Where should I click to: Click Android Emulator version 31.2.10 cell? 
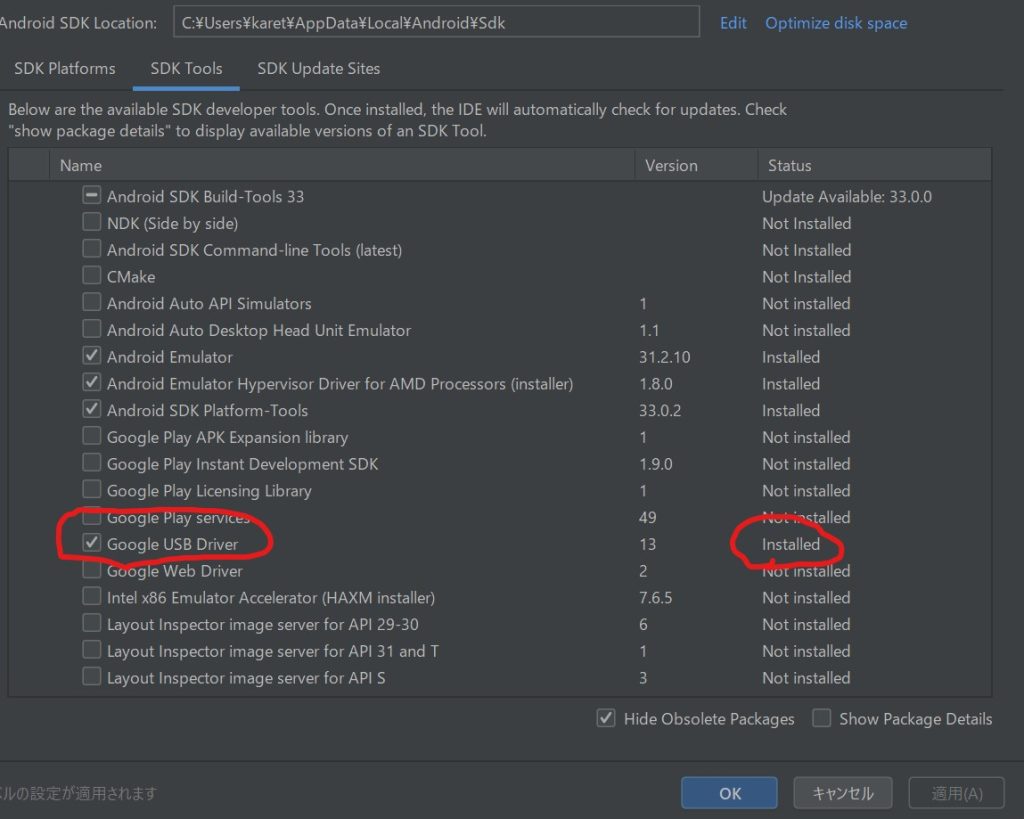click(x=664, y=357)
